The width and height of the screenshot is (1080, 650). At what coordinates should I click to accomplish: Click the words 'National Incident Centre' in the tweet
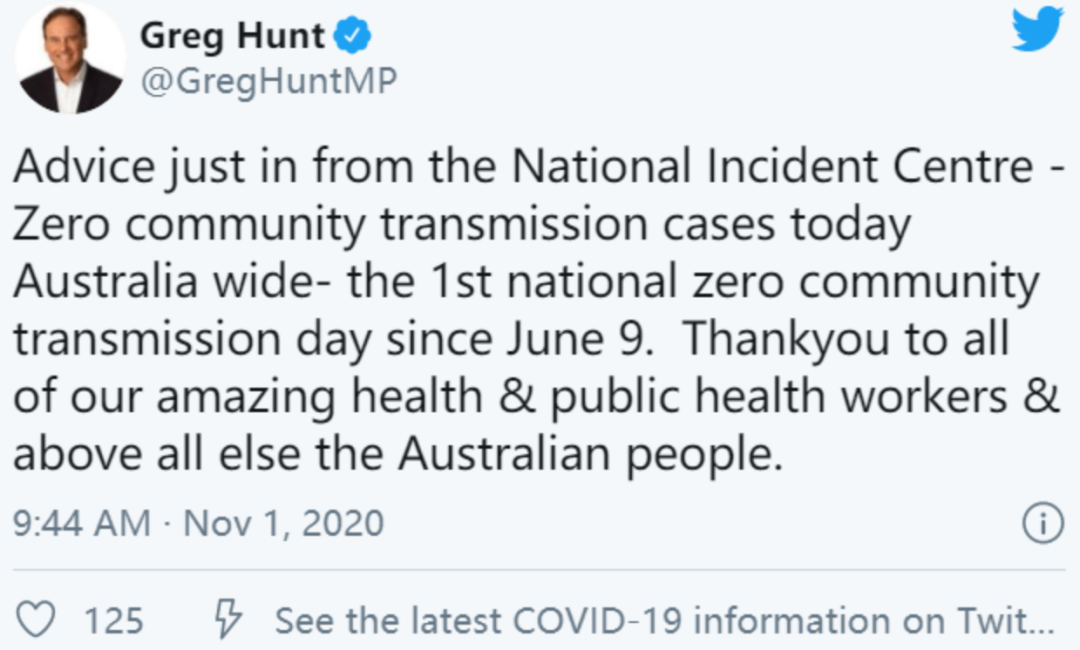[x=772, y=167]
